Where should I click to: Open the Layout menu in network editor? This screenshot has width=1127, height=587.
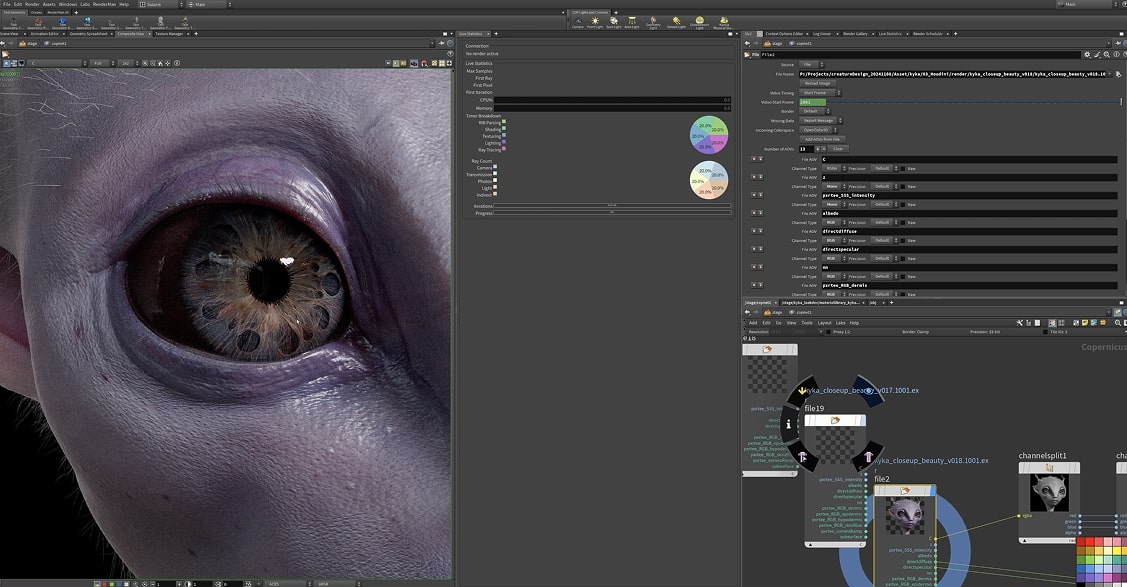coord(824,323)
